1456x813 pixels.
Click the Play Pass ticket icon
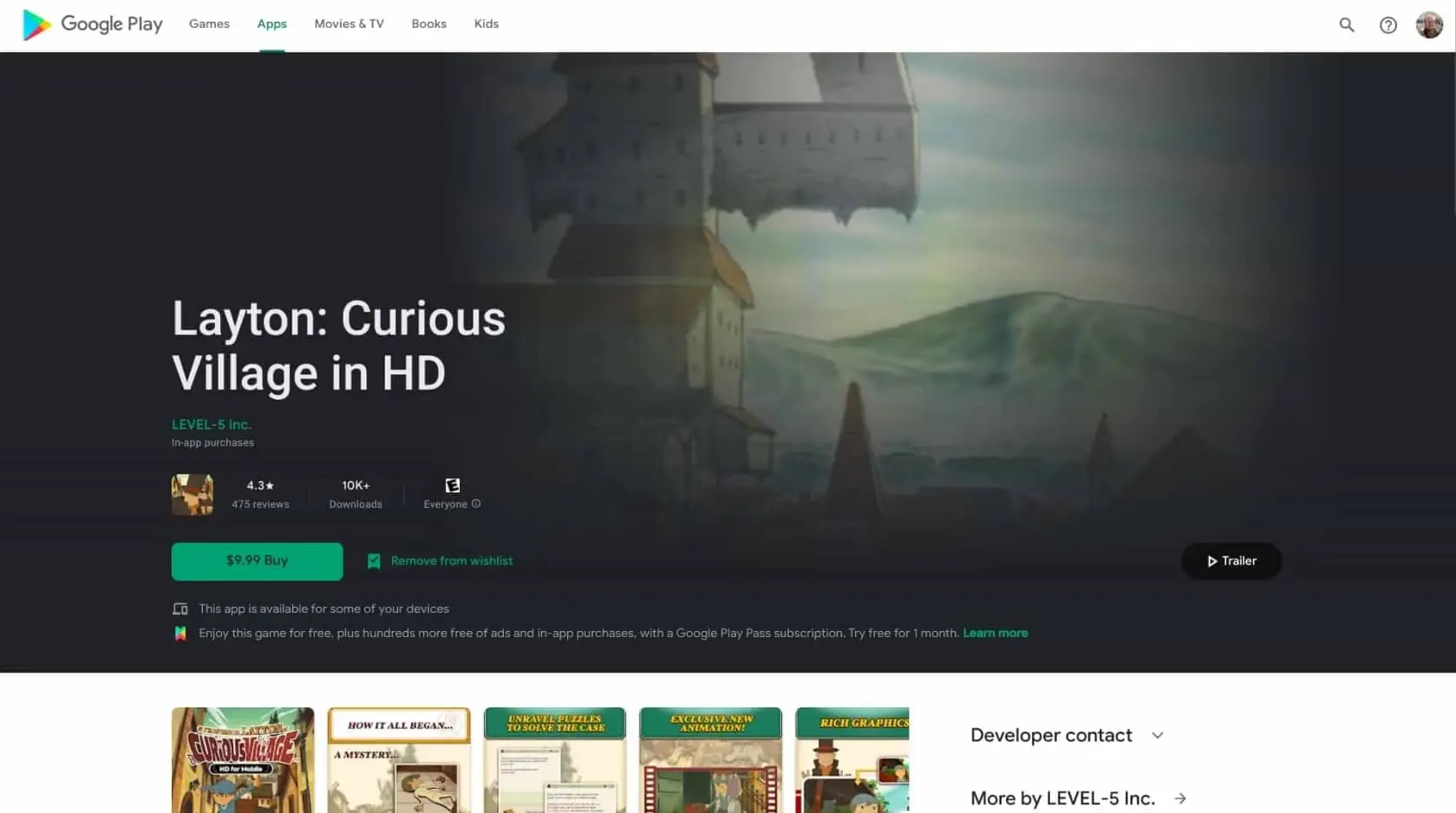(180, 634)
